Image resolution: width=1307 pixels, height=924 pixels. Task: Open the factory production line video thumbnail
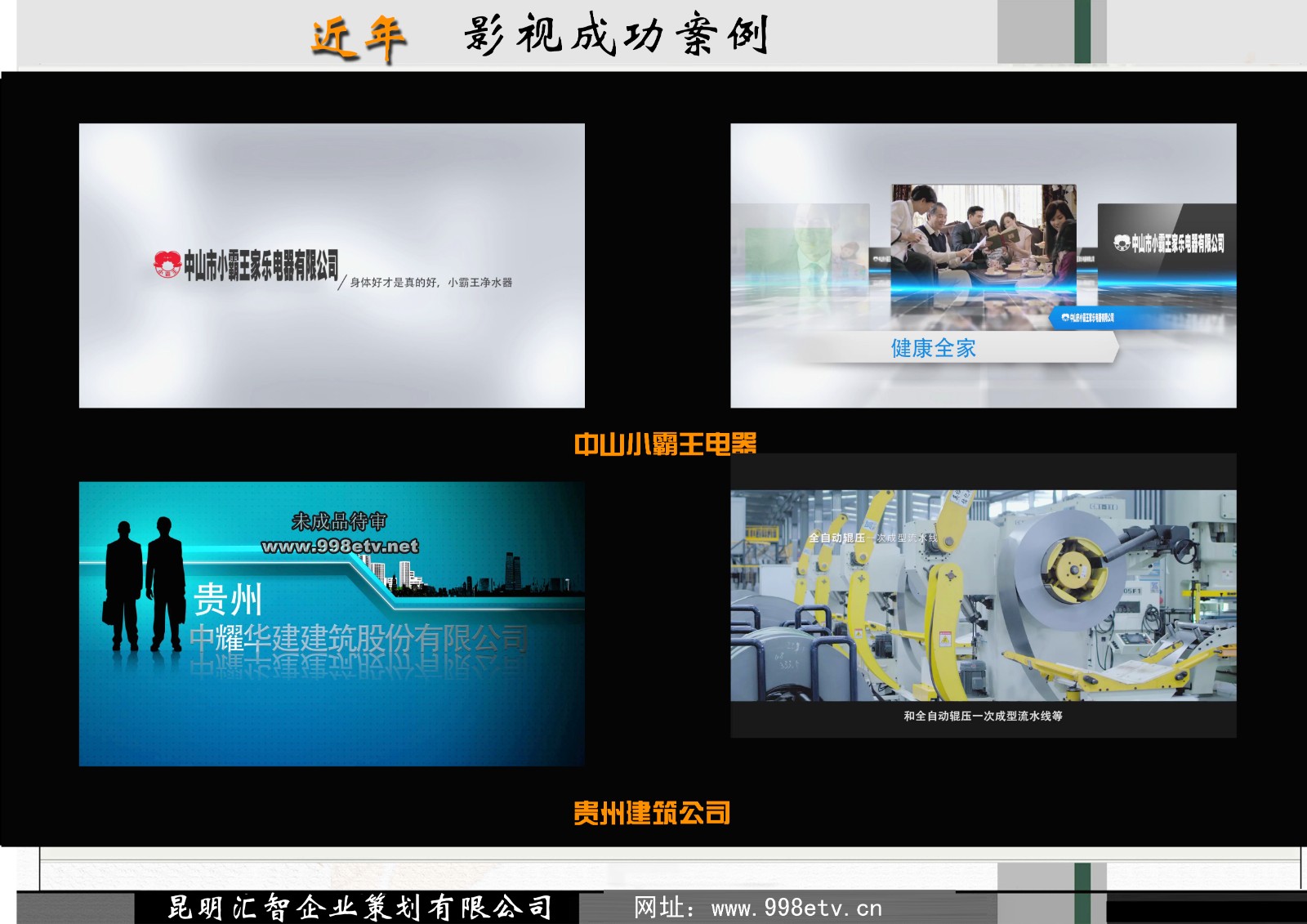tap(983, 595)
